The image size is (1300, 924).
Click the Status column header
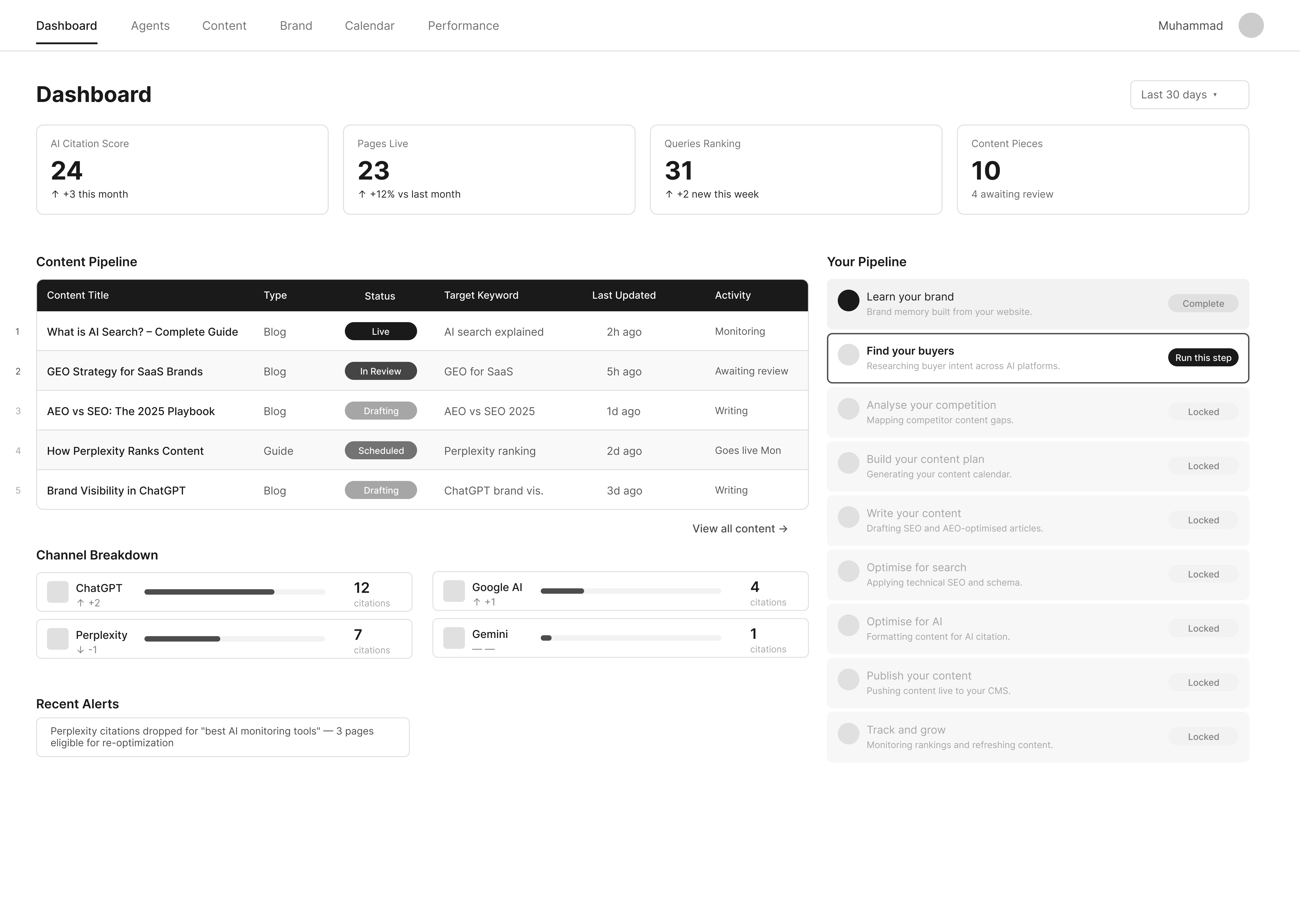tap(380, 296)
